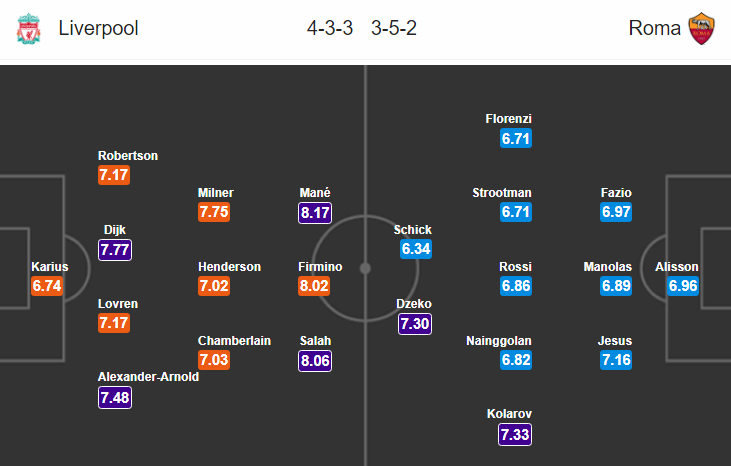
Task: Click Alisson's 6.96 rating badge
Action: (x=683, y=286)
